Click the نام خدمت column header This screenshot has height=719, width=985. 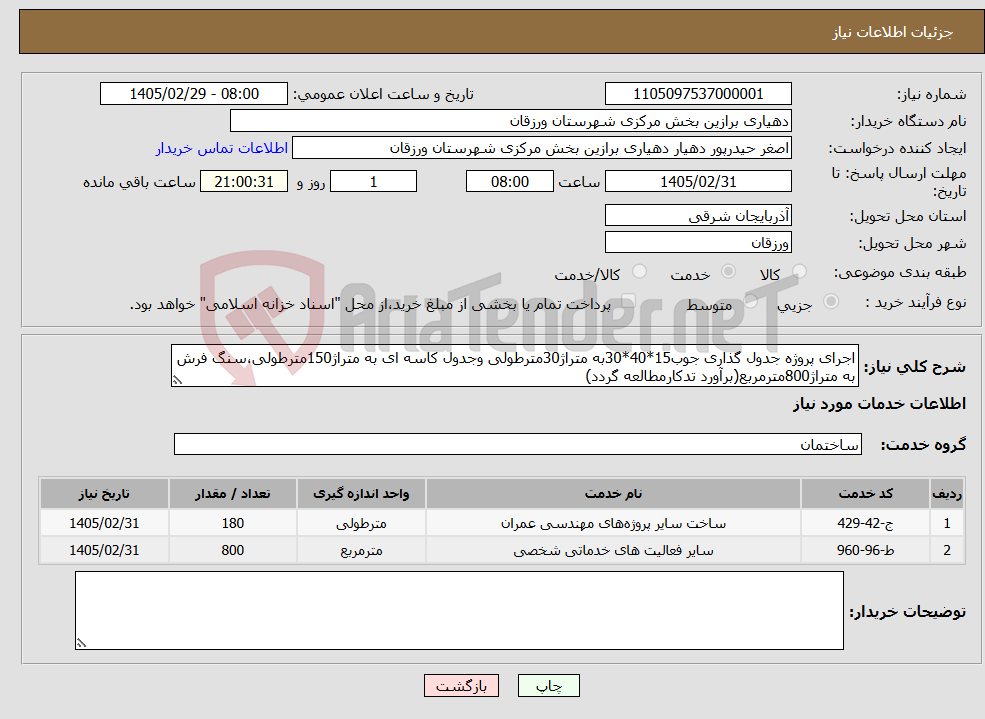coord(613,494)
